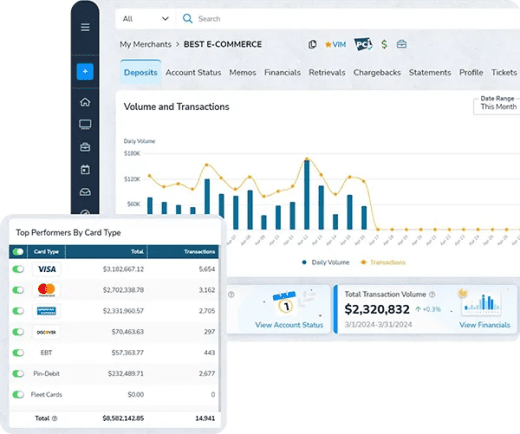The image size is (520, 434).
Task: Click the Visa card logo
Action: pyautogui.click(x=47, y=269)
